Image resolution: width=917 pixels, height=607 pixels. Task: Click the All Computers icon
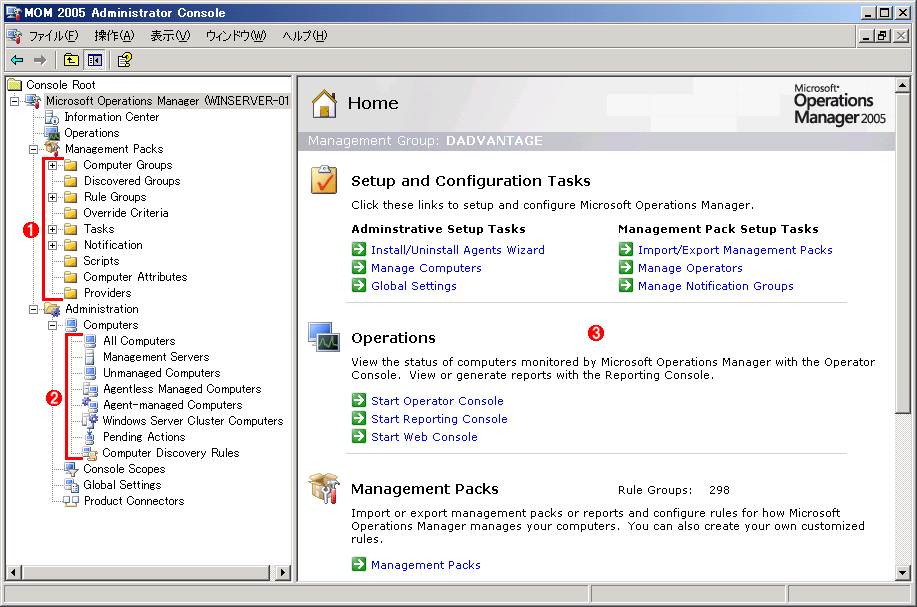(90, 340)
